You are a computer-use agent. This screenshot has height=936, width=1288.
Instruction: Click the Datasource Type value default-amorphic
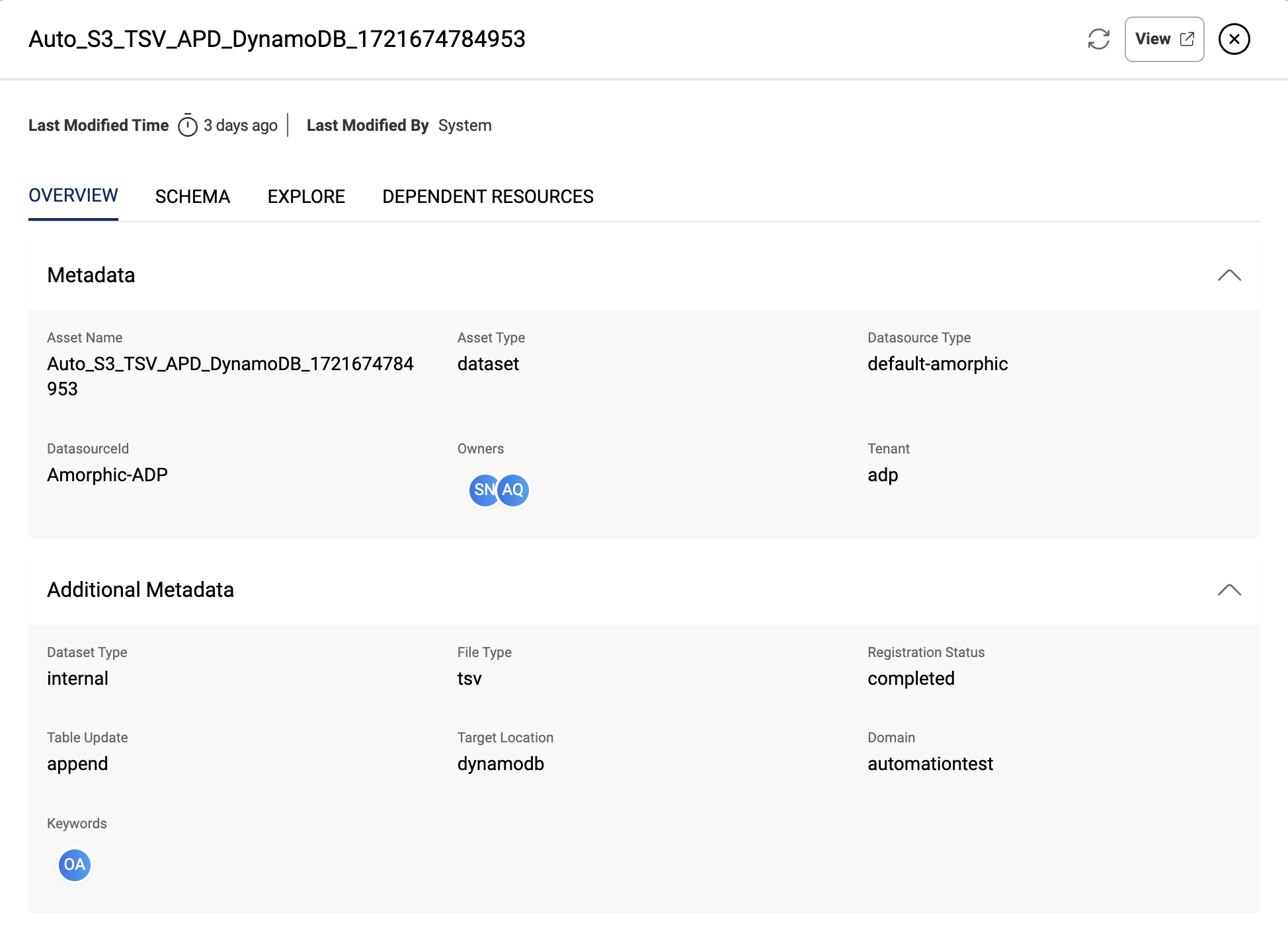pos(938,364)
